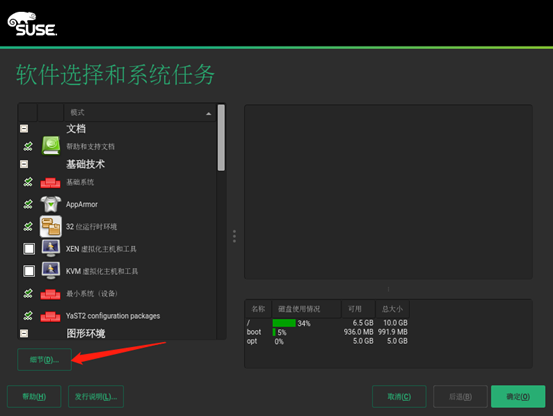This screenshot has width=553, height=416.
Task: Select the XEN 虚拟化主机和工具 row
Action: click(x=117, y=249)
